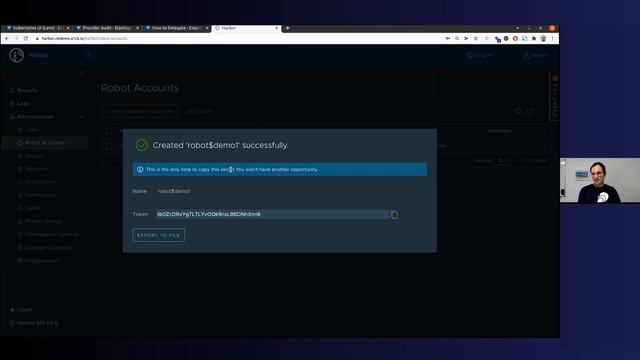Click the browser back arrow

pyautogui.click(x=7, y=38)
